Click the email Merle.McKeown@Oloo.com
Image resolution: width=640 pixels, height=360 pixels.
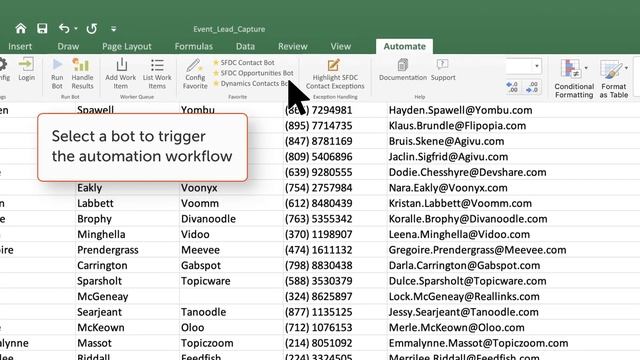(x=456, y=327)
